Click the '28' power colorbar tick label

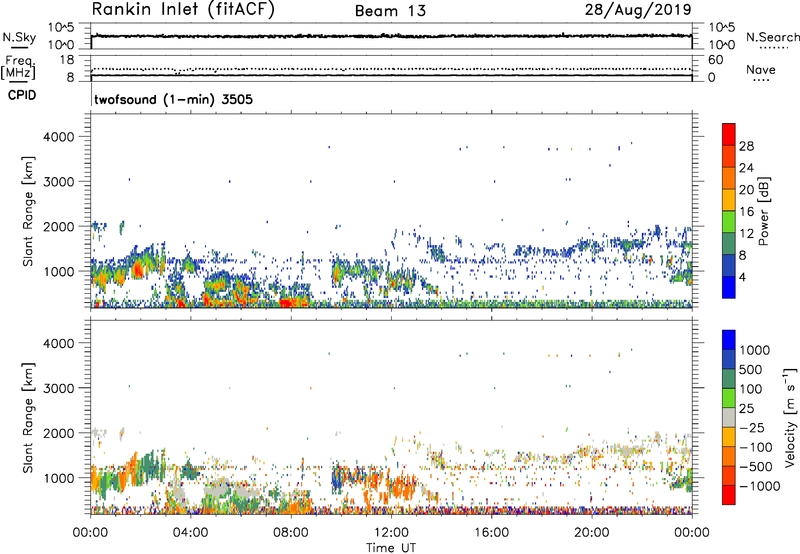tap(746, 146)
